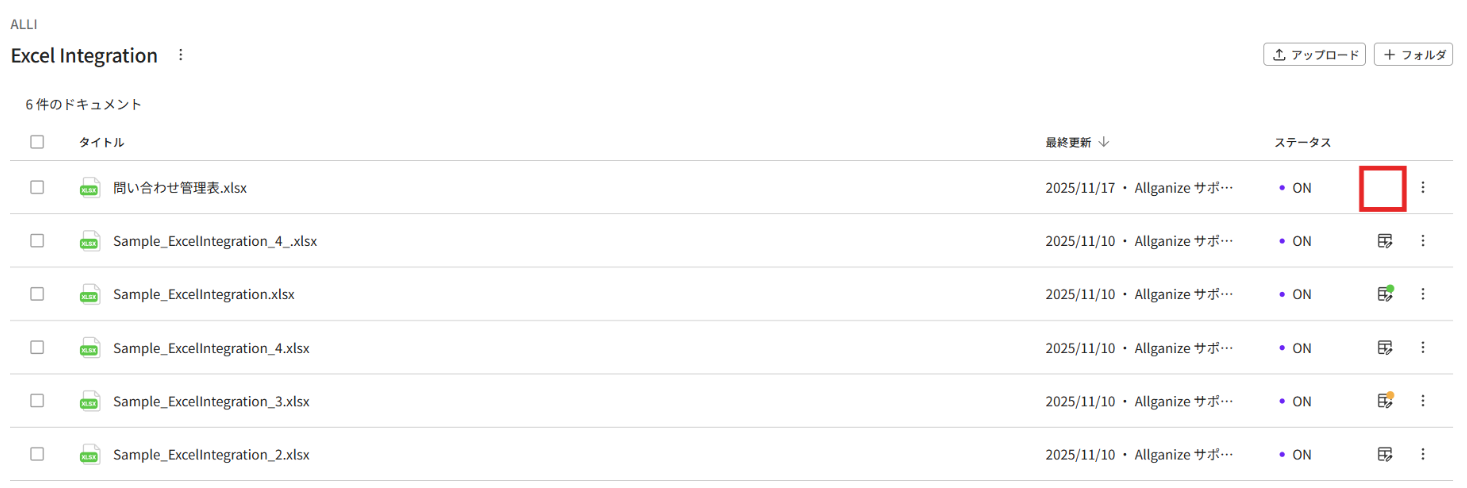This screenshot has height=488, width=1467.
Task: Click the フォルダ button
Action: [x=1413, y=55]
